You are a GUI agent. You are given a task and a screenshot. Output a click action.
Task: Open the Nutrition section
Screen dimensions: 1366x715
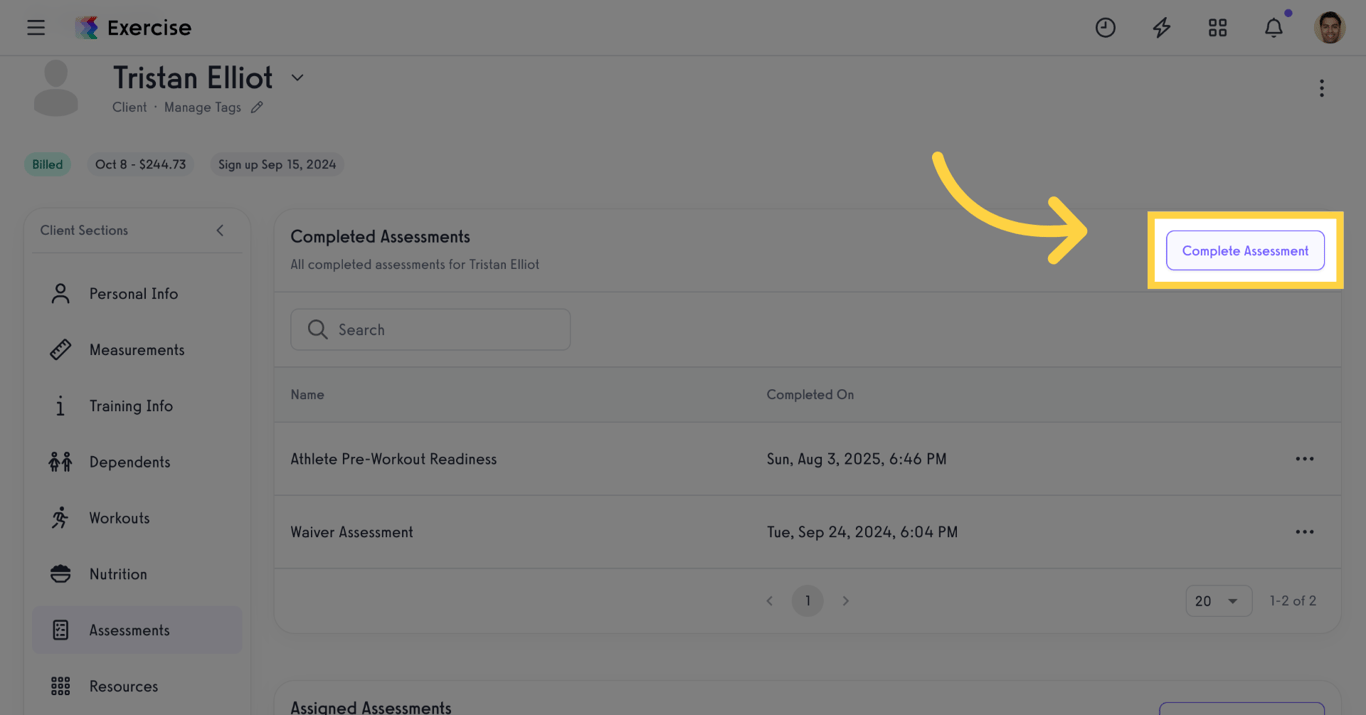coord(118,574)
